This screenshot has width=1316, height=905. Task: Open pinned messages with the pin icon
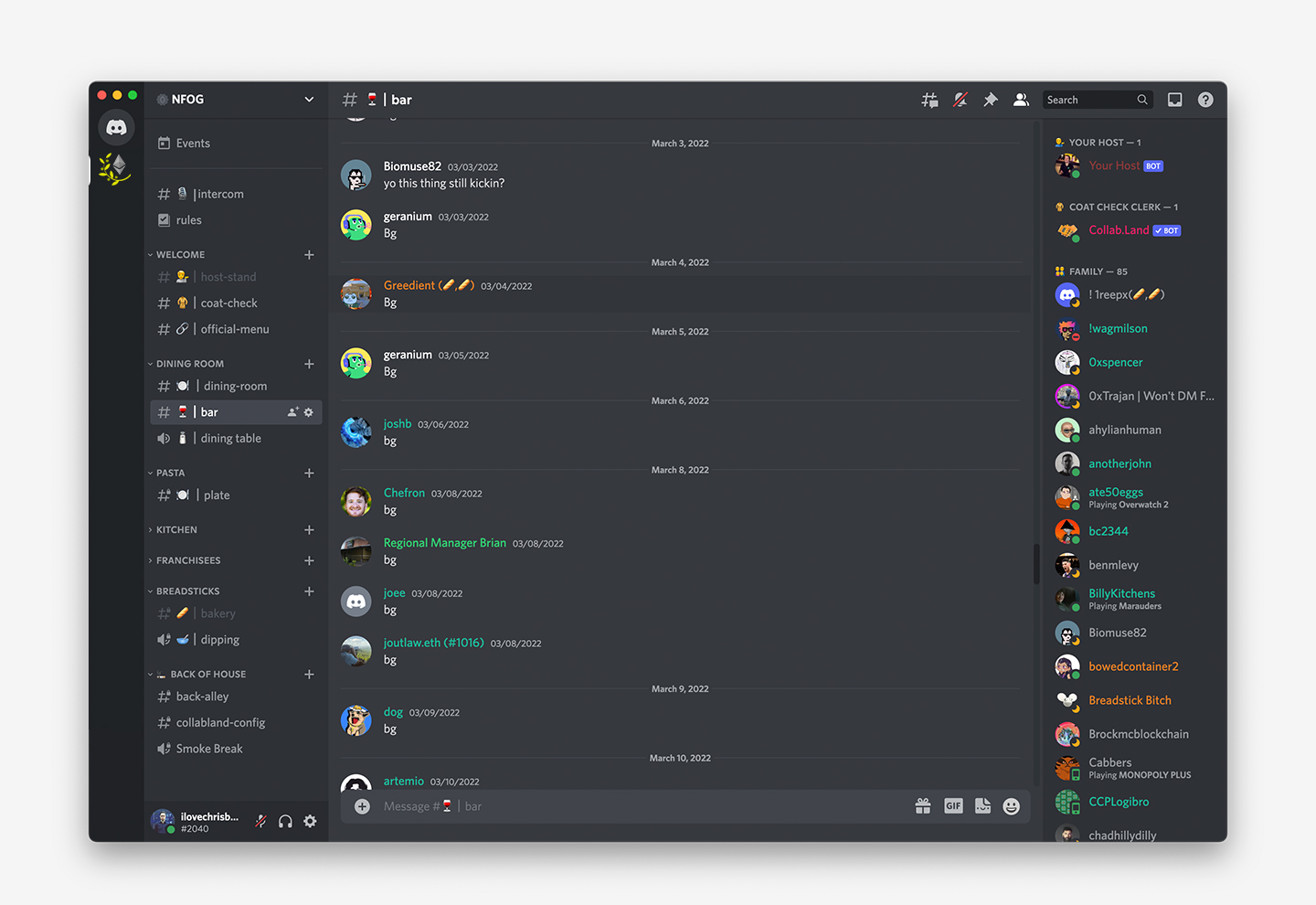pyautogui.click(x=991, y=100)
